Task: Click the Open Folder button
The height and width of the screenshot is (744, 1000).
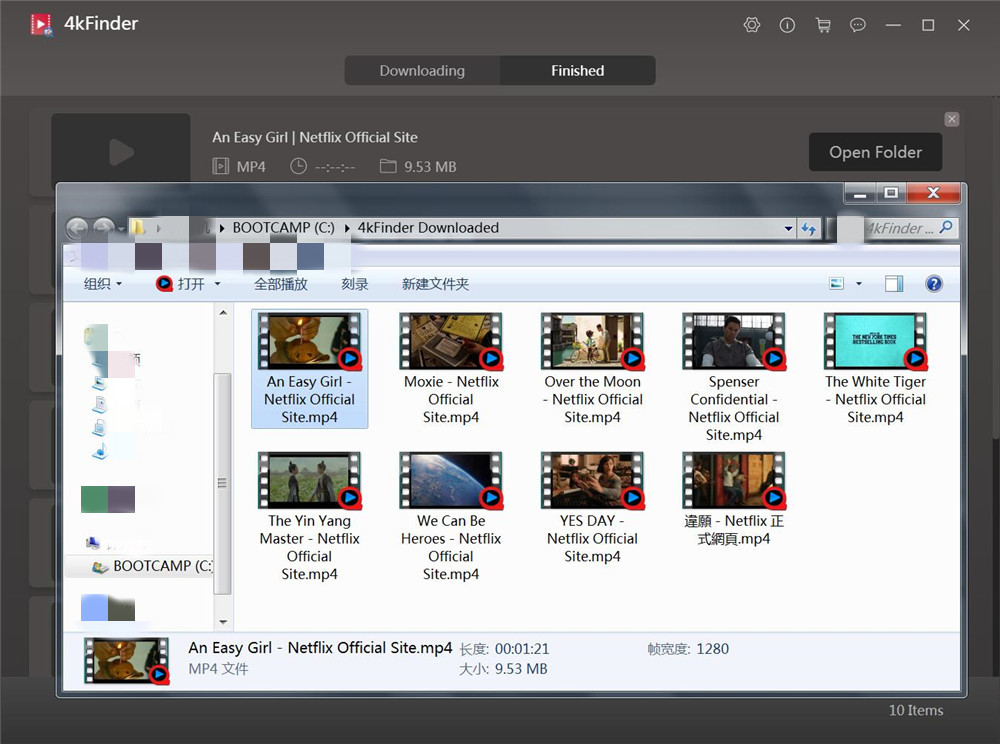Action: [875, 152]
